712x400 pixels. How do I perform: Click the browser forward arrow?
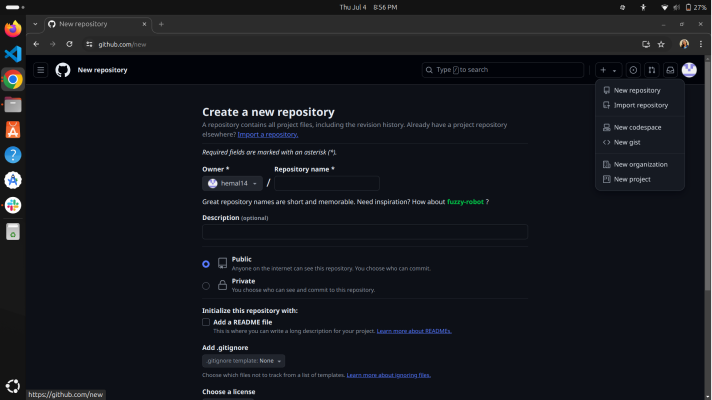pos(53,44)
